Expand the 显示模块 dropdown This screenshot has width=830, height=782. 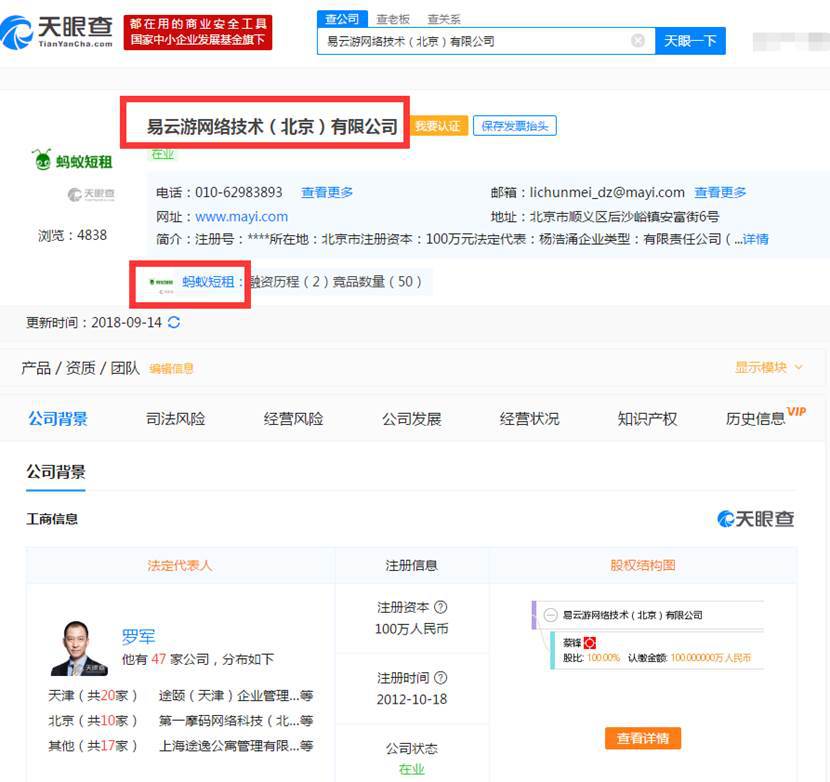point(769,367)
